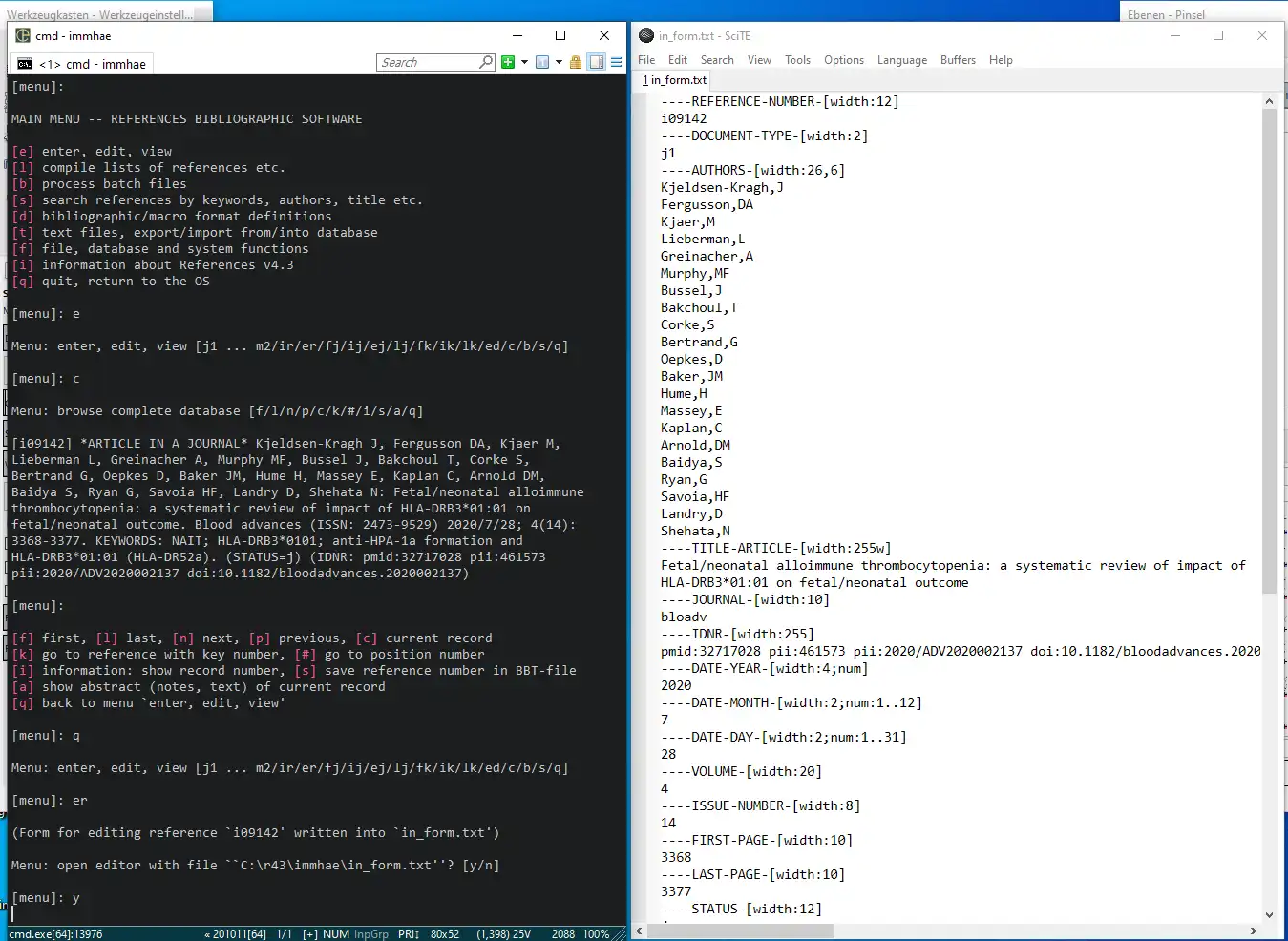1288x941 pixels.
Task: Click the SciTE horizontal scrollbar thumb
Action: (x=740, y=931)
